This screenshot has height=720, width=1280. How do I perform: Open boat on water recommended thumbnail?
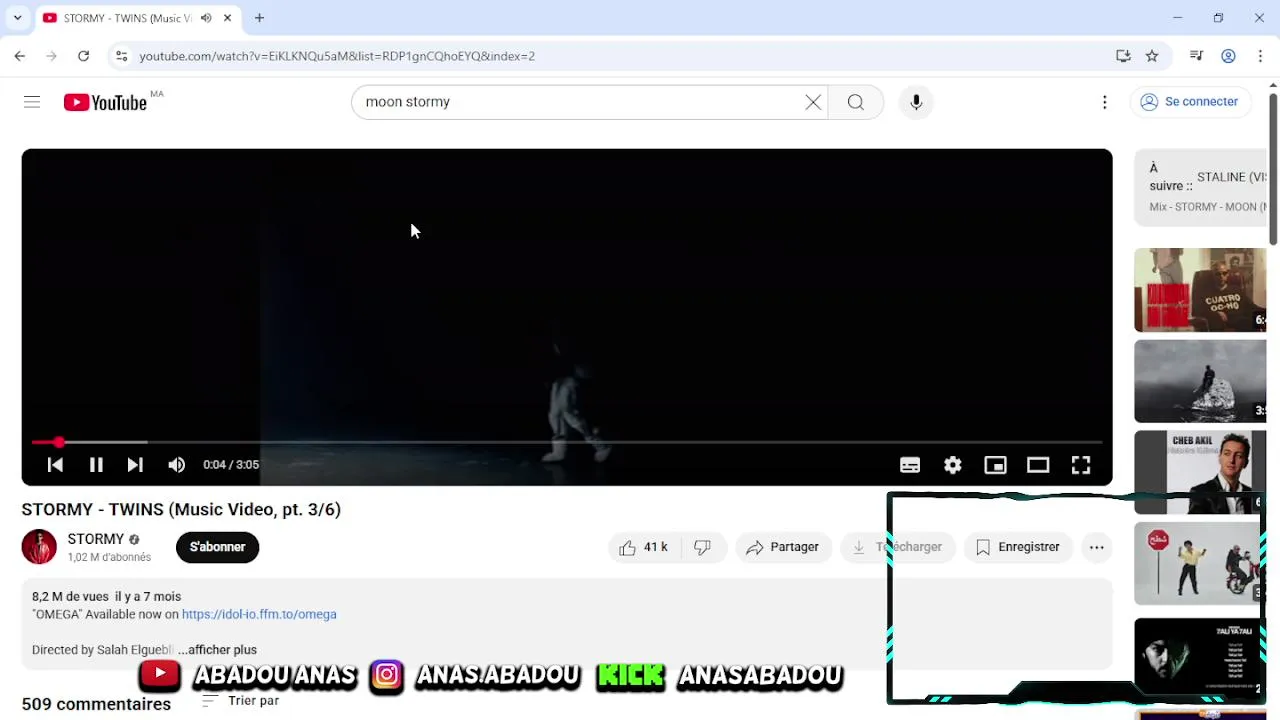click(x=1200, y=381)
